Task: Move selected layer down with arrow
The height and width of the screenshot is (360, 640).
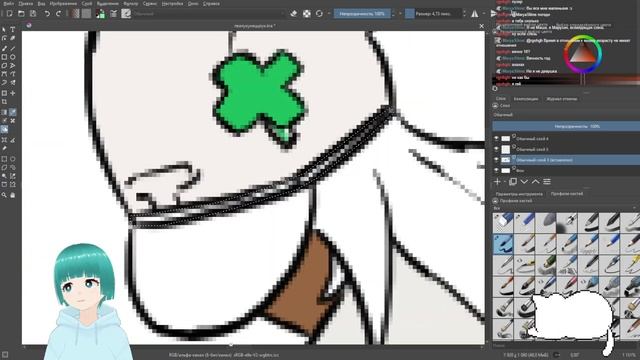Action: (x=524, y=182)
